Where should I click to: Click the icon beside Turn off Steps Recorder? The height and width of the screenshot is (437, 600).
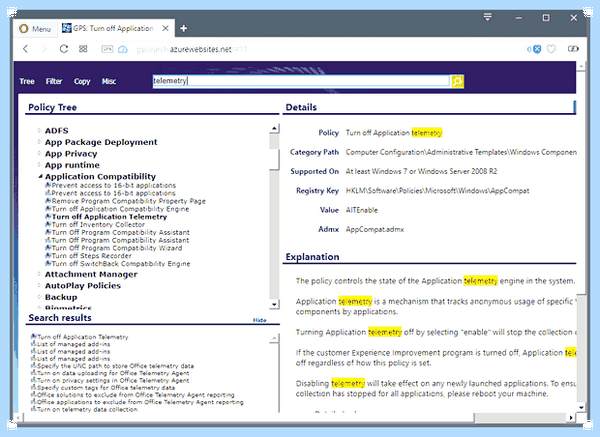click(48, 255)
